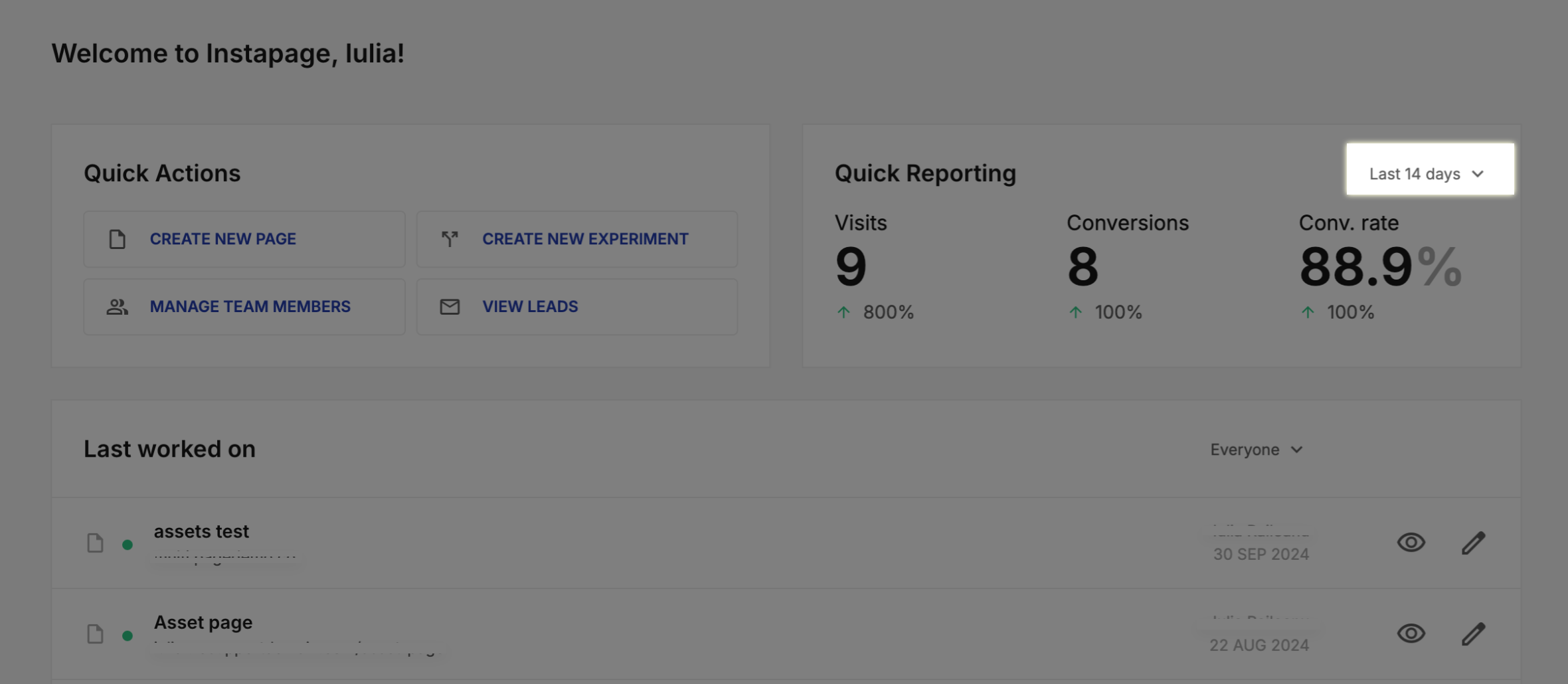Click the Conv. rate value 88.9

[x=1355, y=266]
